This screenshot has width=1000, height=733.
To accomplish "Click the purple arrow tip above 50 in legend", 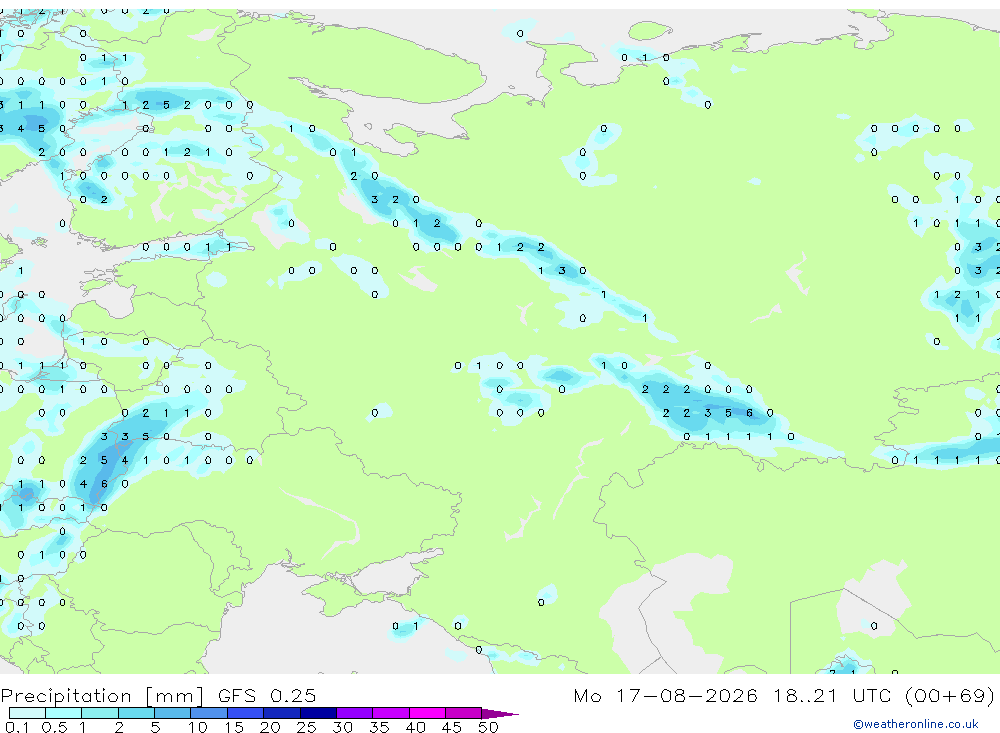I will click(x=500, y=714).
